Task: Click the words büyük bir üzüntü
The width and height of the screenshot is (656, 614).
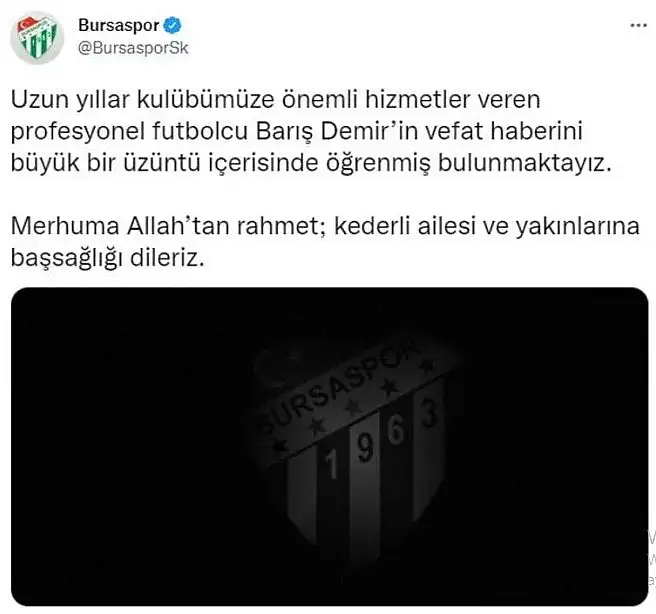Action: (105, 163)
